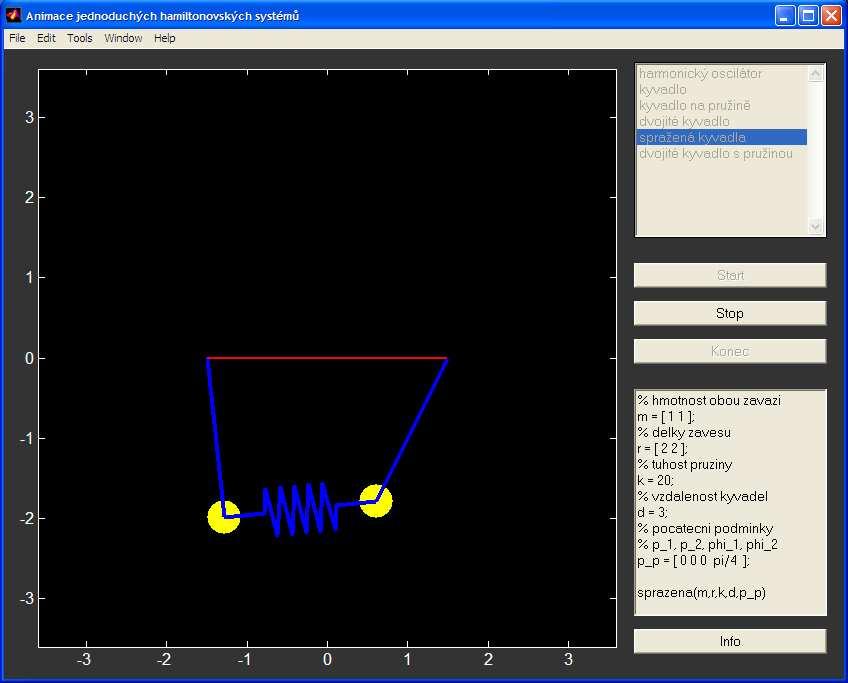Click the list scrollbar up arrow
The image size is (848, 683).
816,73
